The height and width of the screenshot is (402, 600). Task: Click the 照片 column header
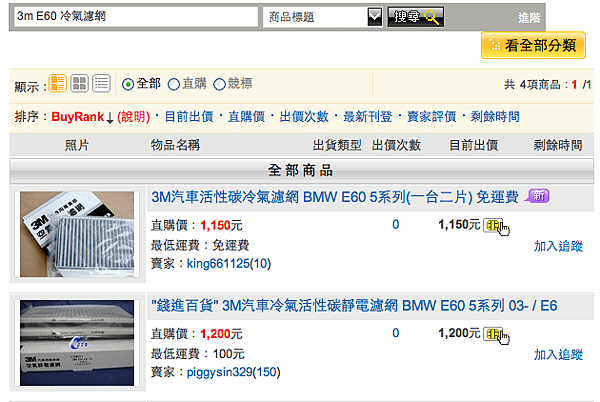(77, 145)
